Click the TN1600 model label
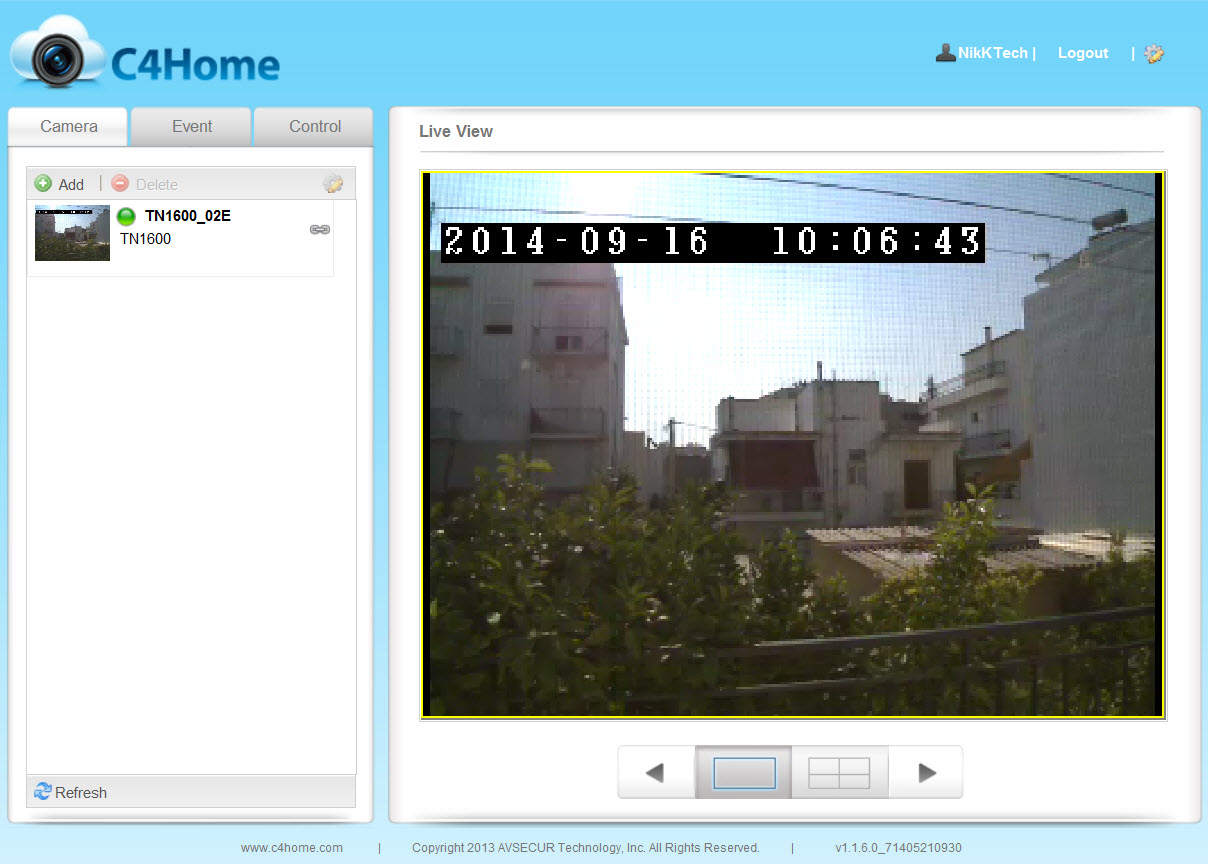This screenshot has height=864, width=1208. pyautogui.click(x=145, y=239)
